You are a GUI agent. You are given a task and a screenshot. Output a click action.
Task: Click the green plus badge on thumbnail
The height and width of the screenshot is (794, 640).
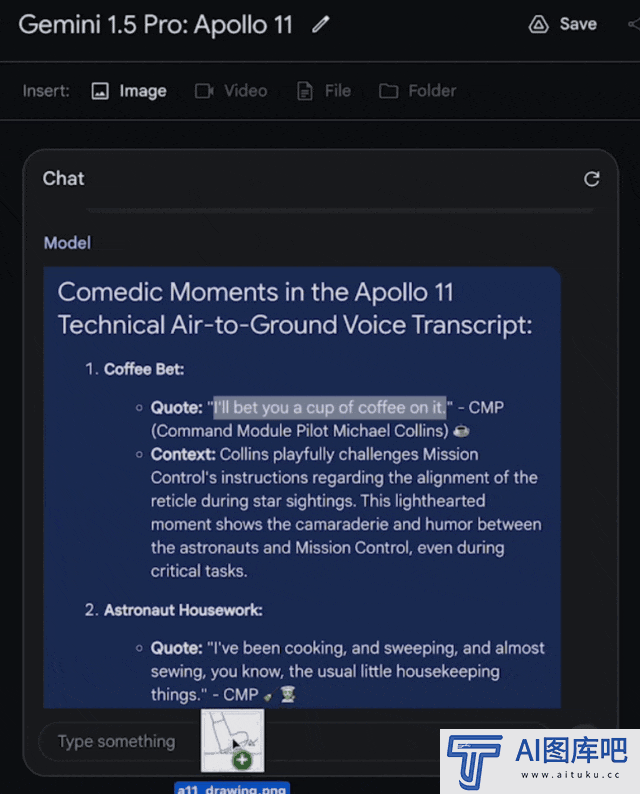pyautogui.click(x=242, y=760)
